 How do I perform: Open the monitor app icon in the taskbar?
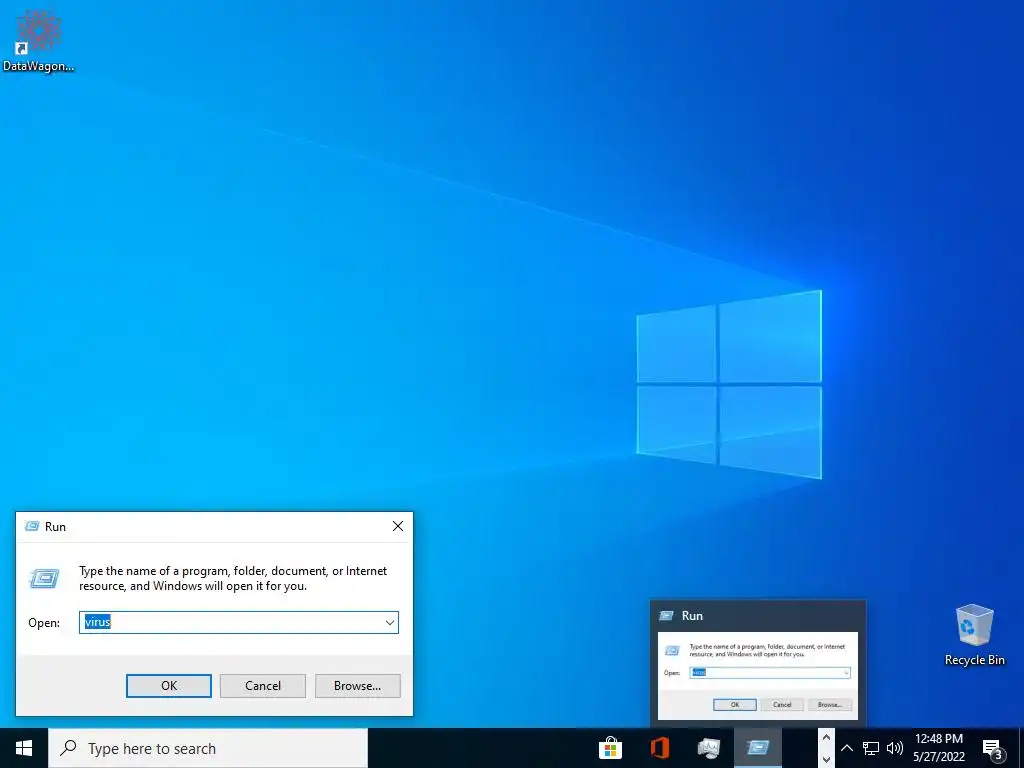click(x=709, y=748)
